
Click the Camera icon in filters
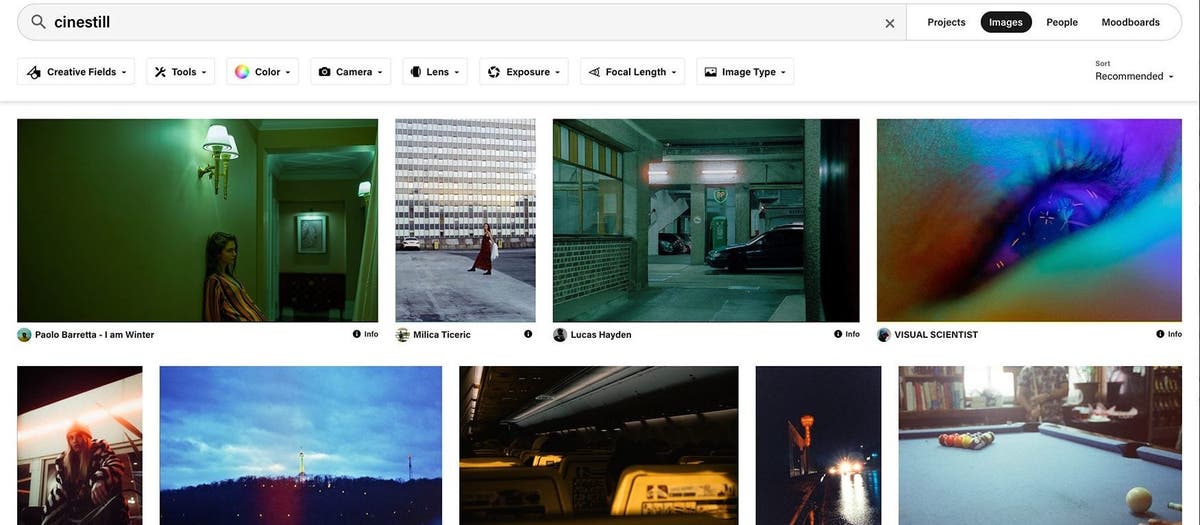tap(325, 72)
